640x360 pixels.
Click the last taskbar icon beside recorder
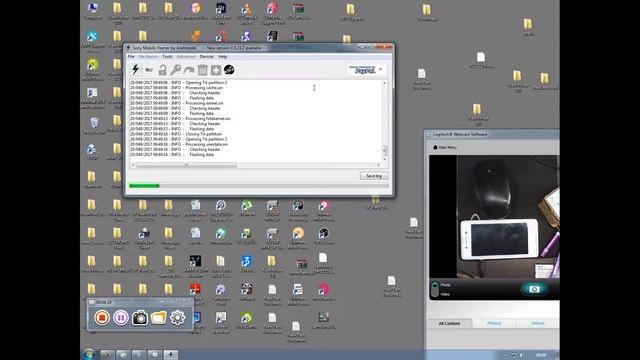coord(171,355)
